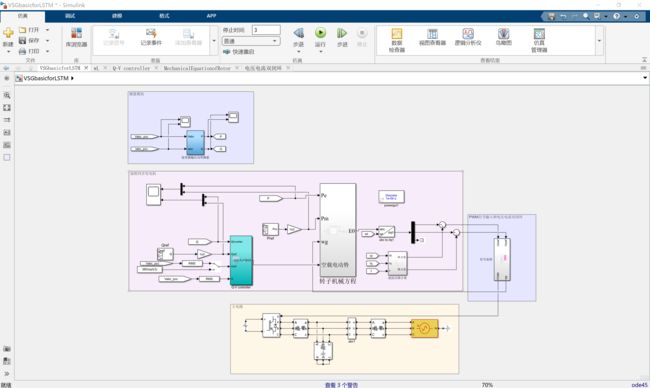
Task: Select the inverter bridge block in the main circuit
Action: click(272, 325)
